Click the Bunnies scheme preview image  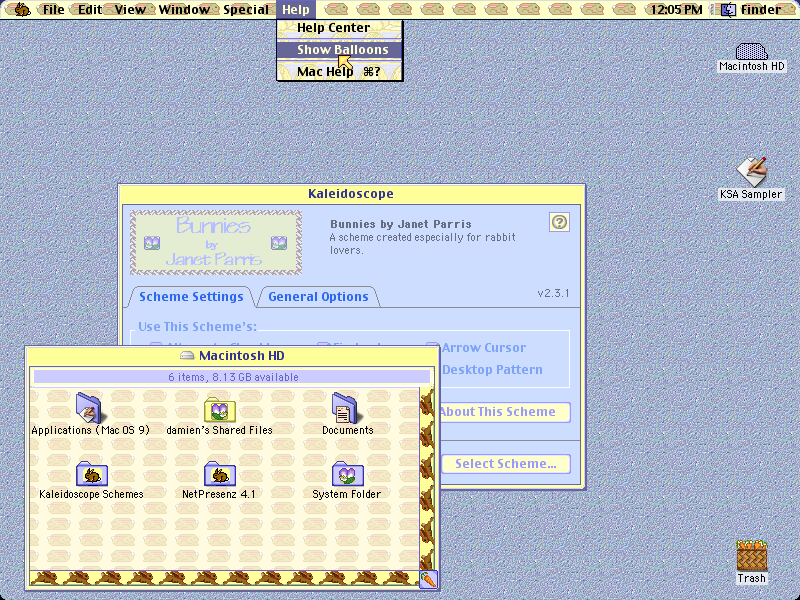[216, 243]
